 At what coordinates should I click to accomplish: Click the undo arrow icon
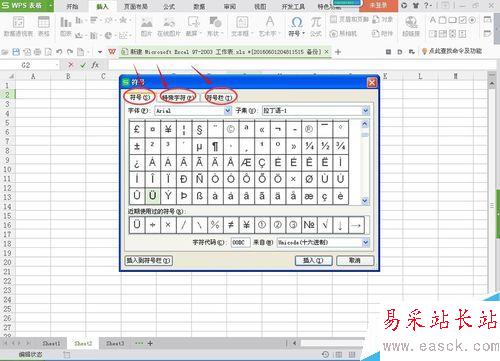coord(59,52)
